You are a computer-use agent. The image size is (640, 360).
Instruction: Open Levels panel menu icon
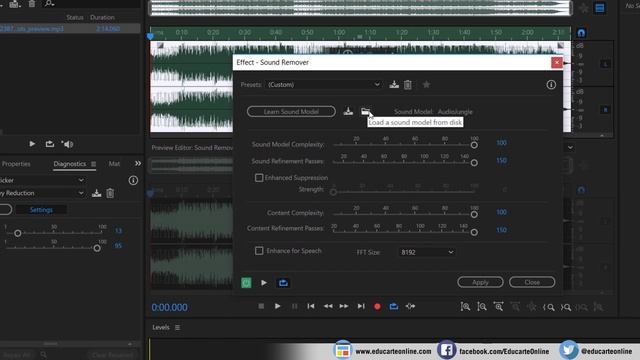pyautogui.click(x=178, y=327)
